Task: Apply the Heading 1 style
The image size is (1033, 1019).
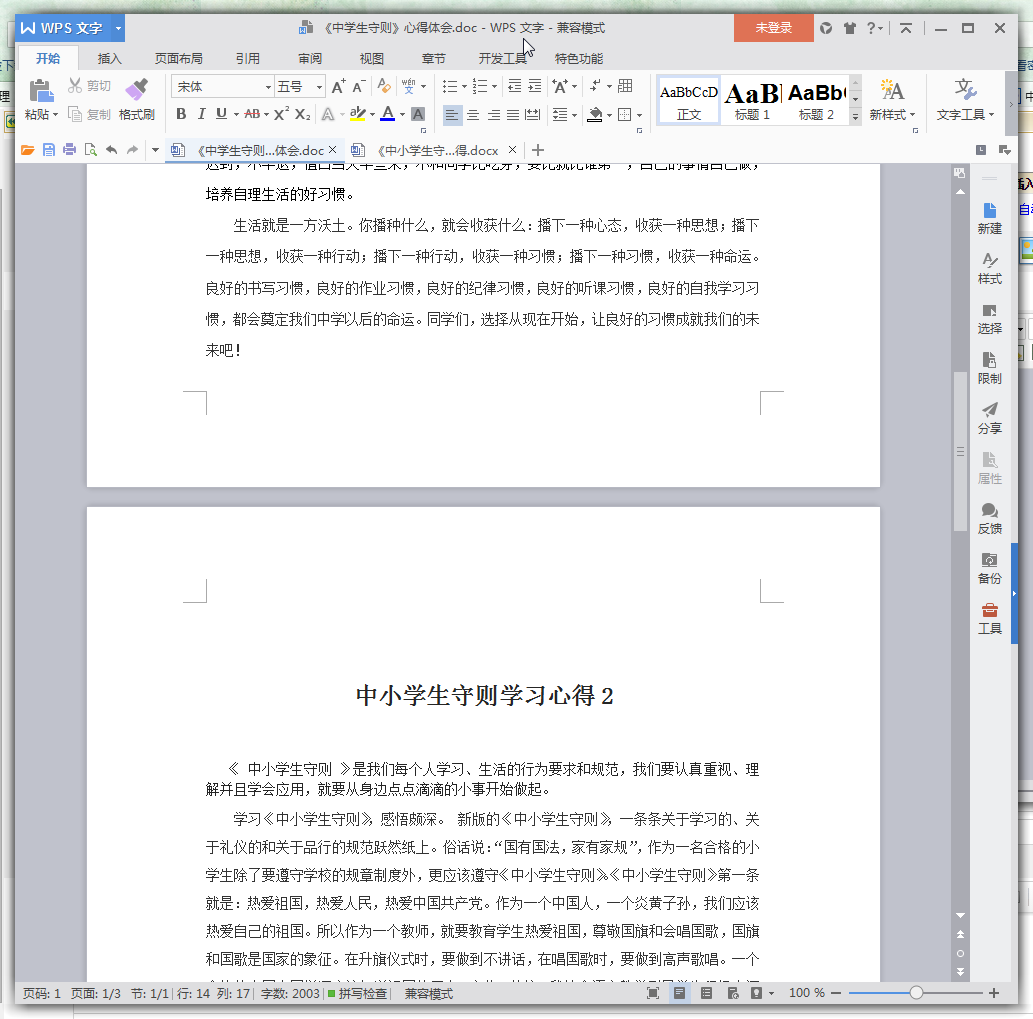Action: point(752,99)
